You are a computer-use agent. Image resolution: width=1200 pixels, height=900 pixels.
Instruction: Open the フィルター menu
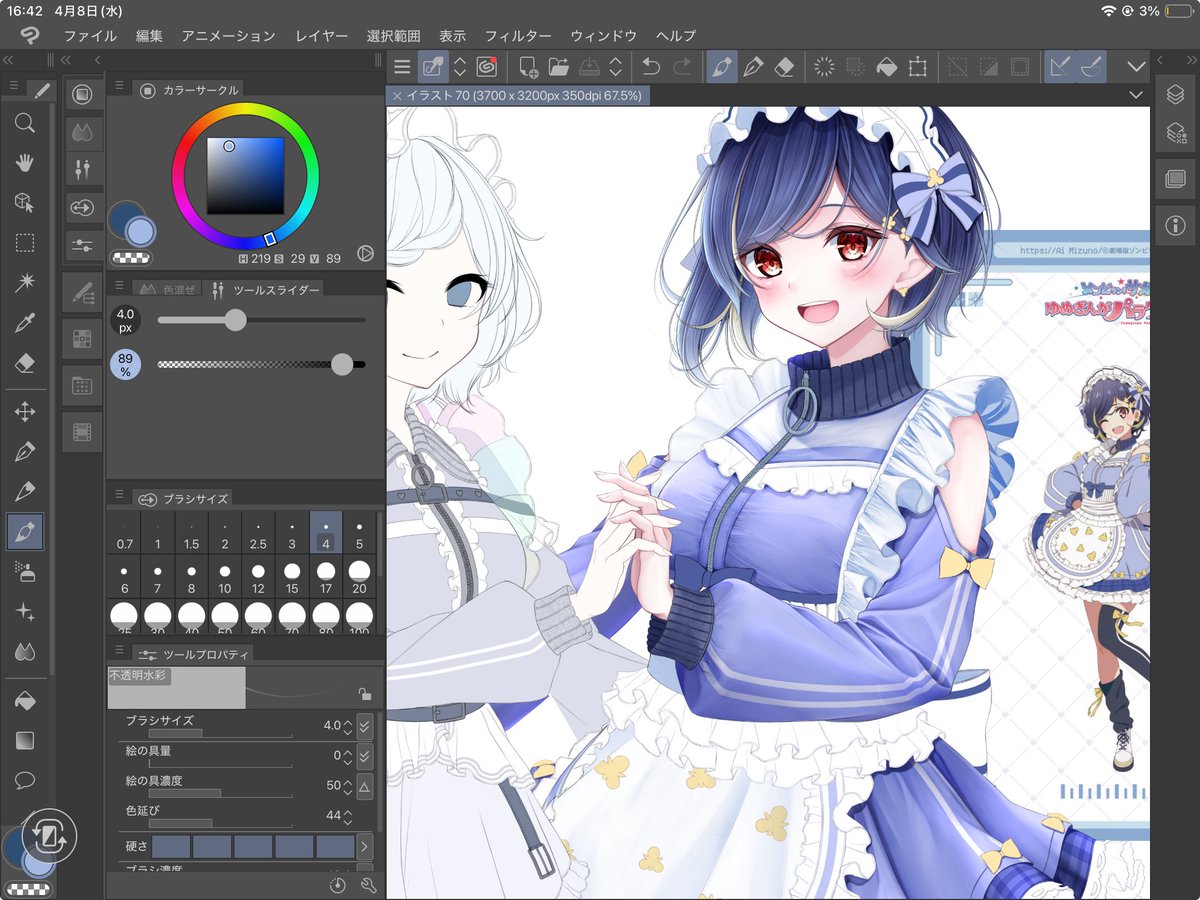518,35
